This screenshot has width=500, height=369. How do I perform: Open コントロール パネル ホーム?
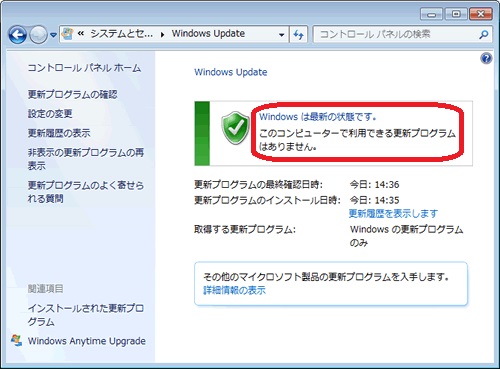click(x=84, y=68)
